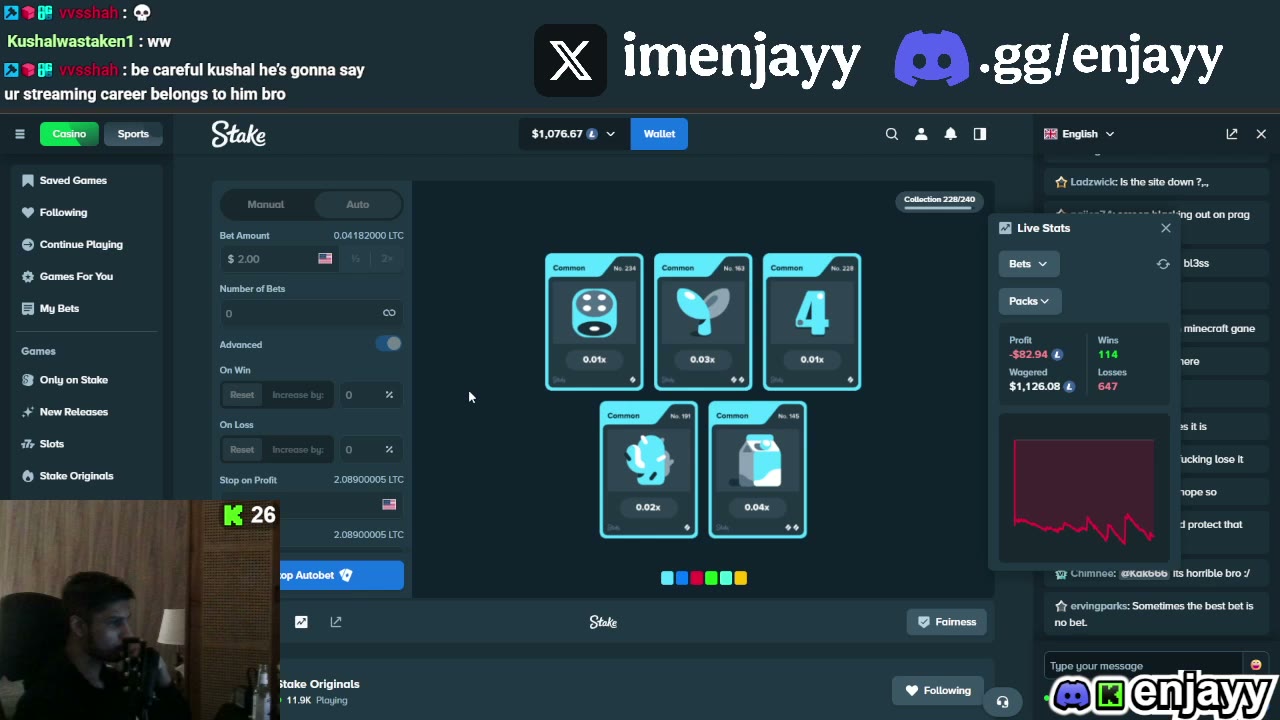Close the Live Stats panel
This screenshot has width=1280, height=720.
(1166, 228)
